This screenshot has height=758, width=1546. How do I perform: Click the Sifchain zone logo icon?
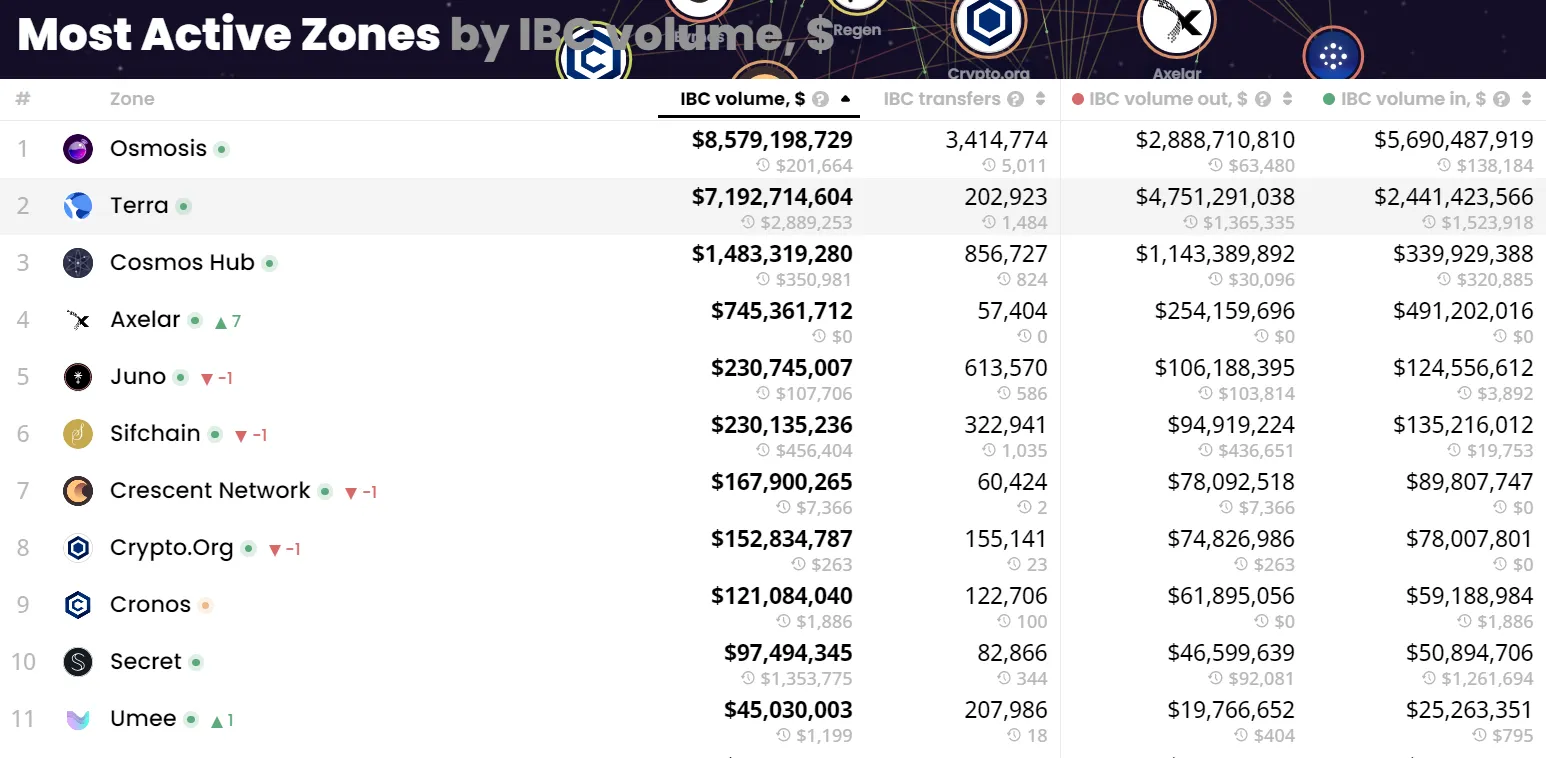pos(78,434)
